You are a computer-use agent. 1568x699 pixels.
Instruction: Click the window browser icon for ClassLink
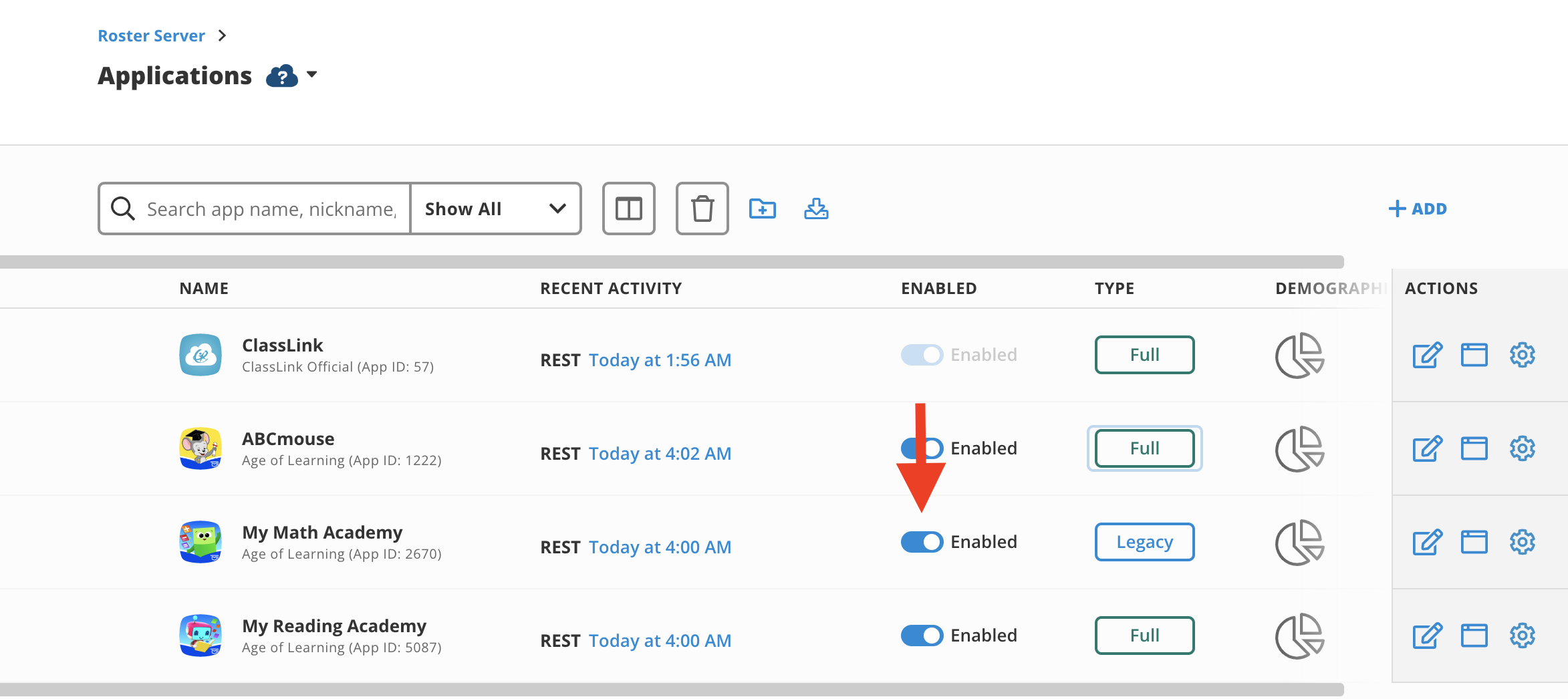coord(1474,355)
